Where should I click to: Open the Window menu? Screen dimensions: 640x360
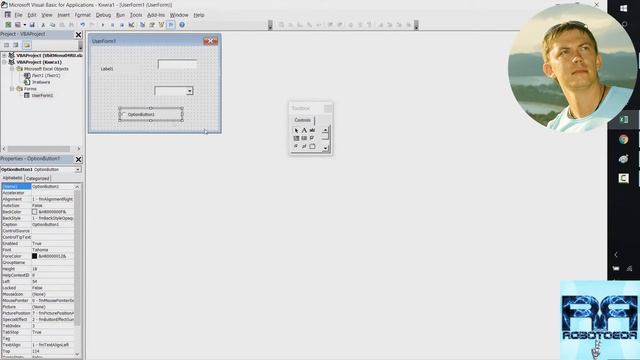179,15
